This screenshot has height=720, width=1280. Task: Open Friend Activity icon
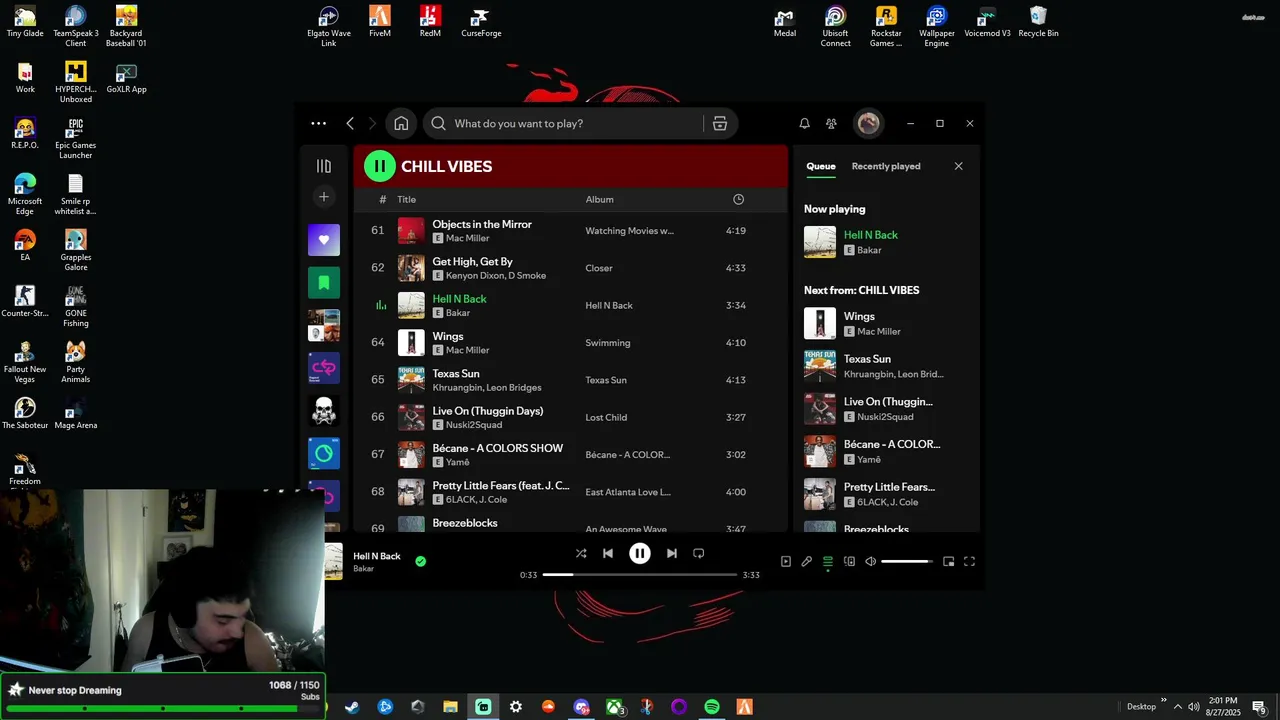[x=831, y=123]
